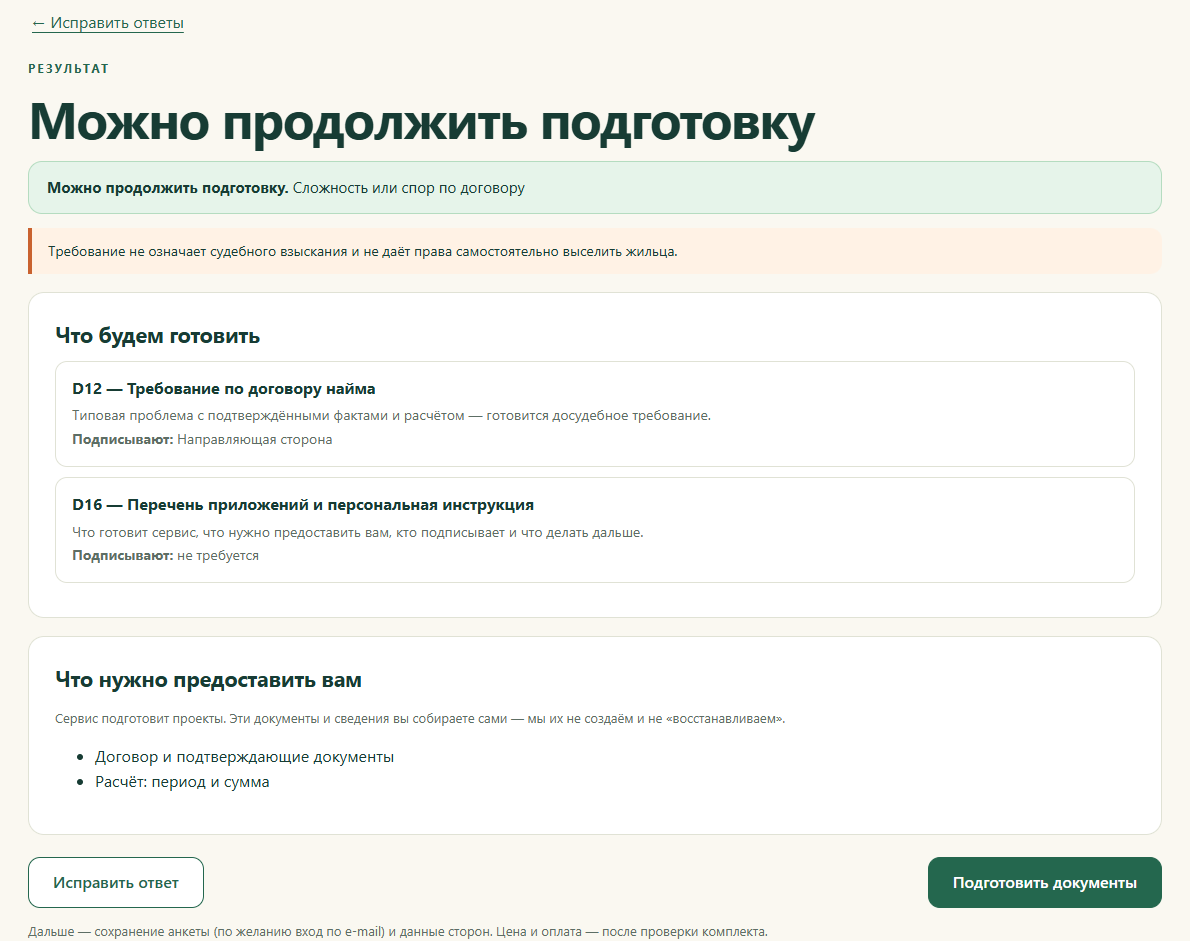
Task: Click the orange warning 'Требование не означает судебного взыскания'
Action: [595, 251]
